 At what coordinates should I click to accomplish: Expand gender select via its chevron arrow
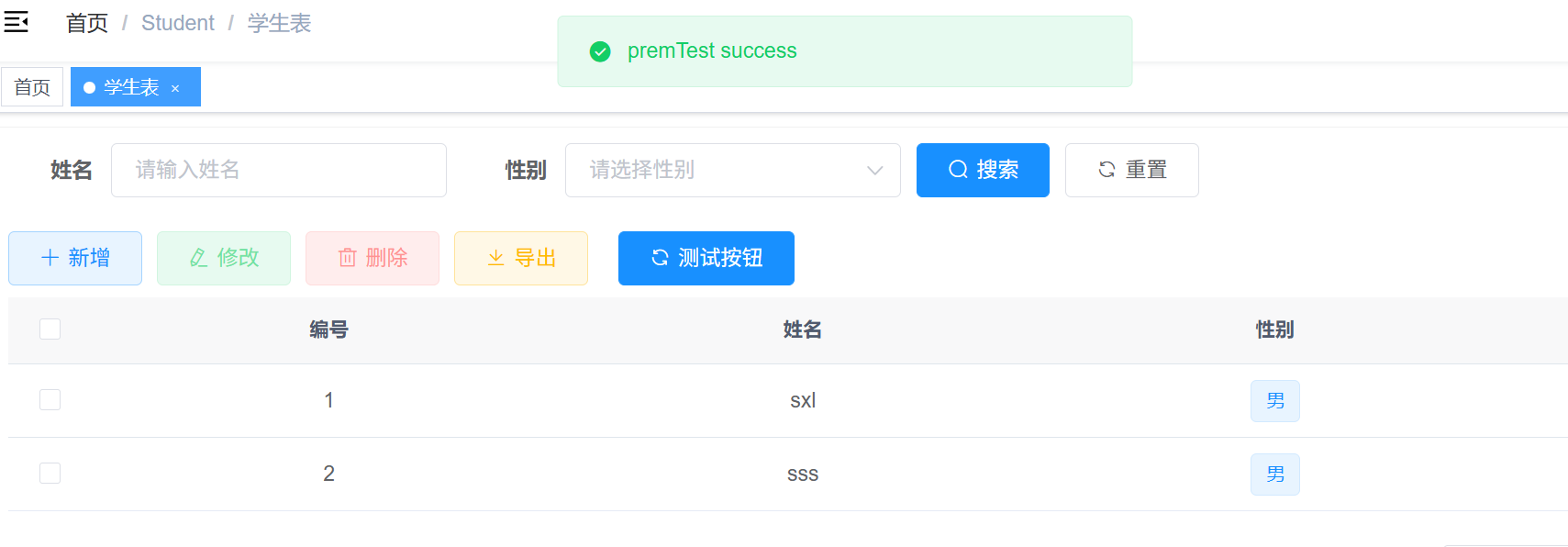pyautogui.click(x=875, y=170)
